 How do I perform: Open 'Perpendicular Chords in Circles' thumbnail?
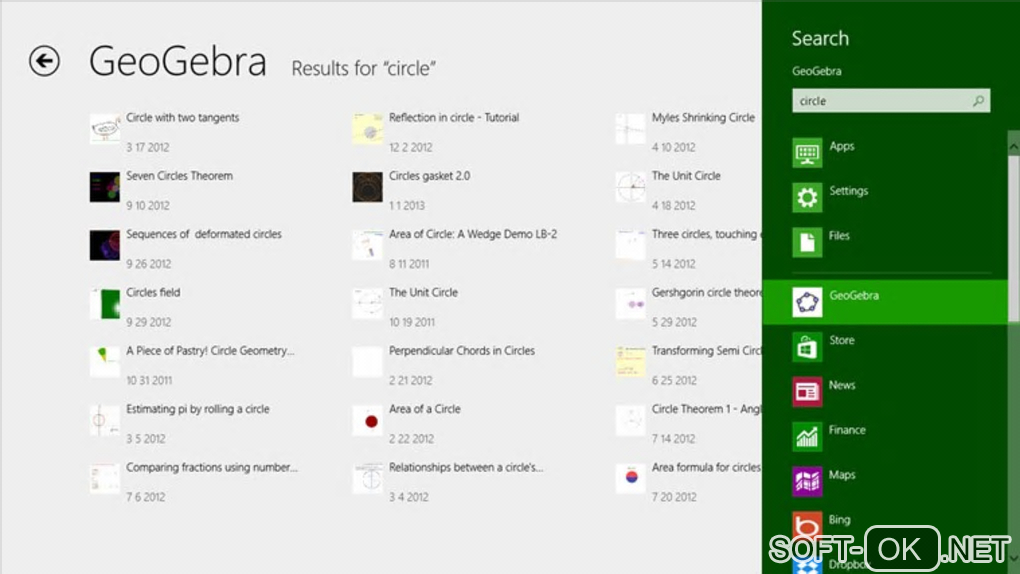[x=368, y=362]
